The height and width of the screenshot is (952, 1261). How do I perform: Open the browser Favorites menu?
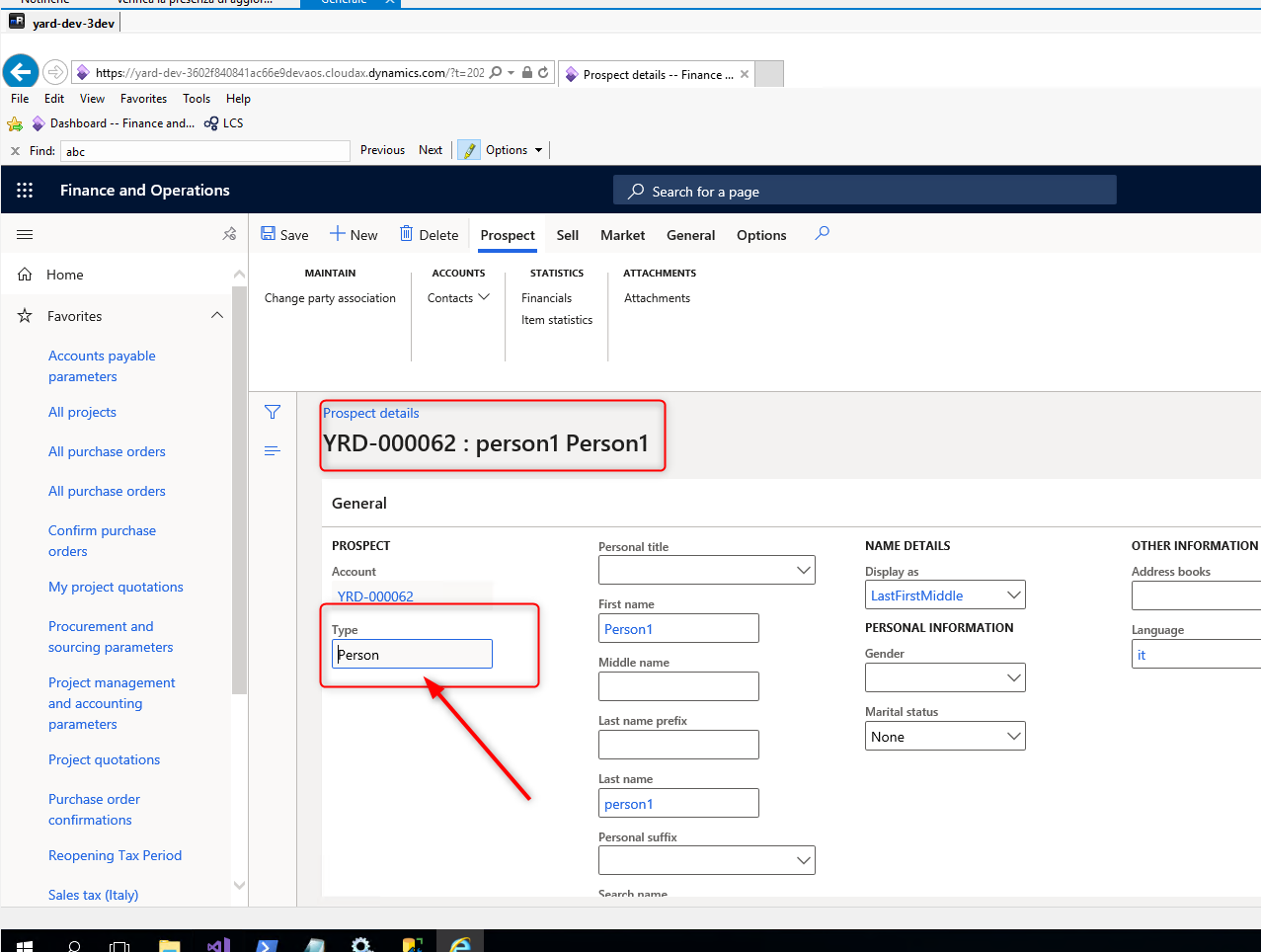point(144,99)
